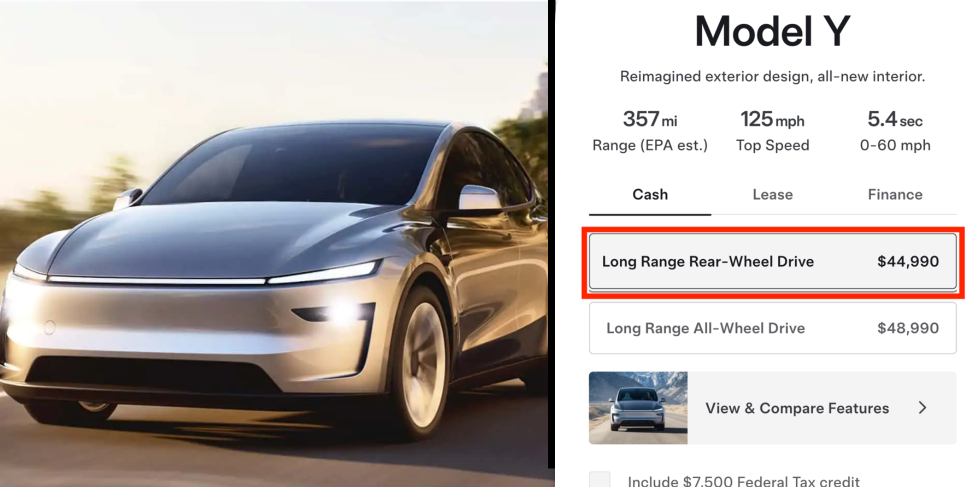
Task: Click the $44,990 price label
Action: (x=908, y=262)
